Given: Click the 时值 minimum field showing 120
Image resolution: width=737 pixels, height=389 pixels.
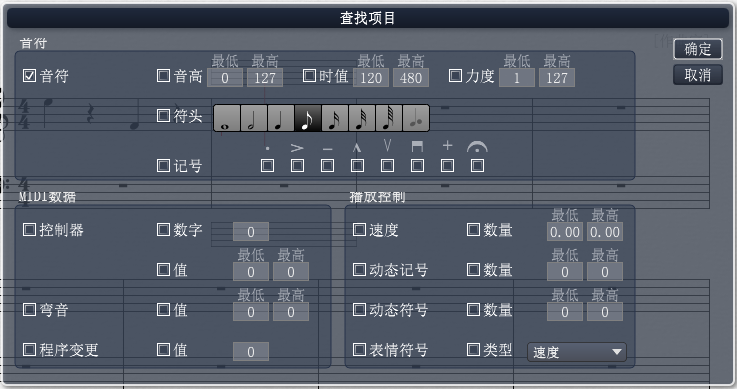Looking at the screenshot, I should 371,78.
